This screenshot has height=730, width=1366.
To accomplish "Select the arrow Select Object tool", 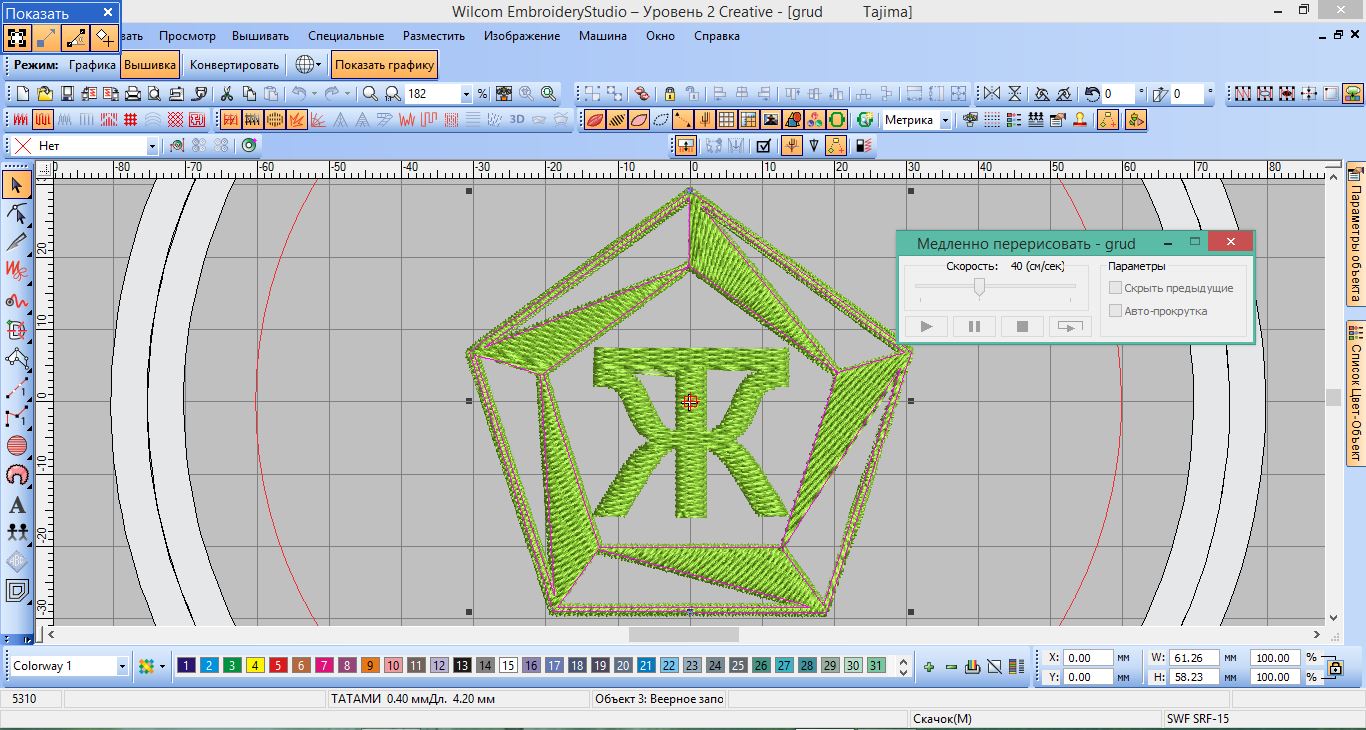I will pos(16,184).
